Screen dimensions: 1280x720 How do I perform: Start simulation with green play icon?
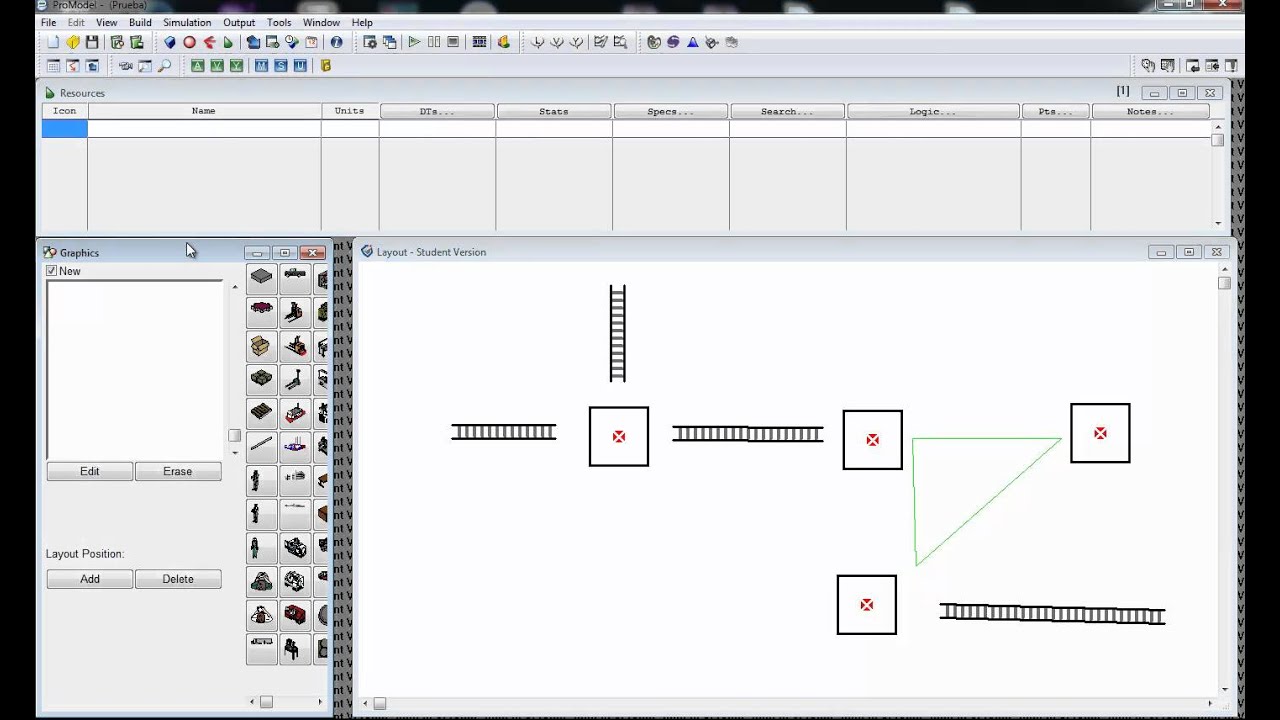tap(414, 42)
